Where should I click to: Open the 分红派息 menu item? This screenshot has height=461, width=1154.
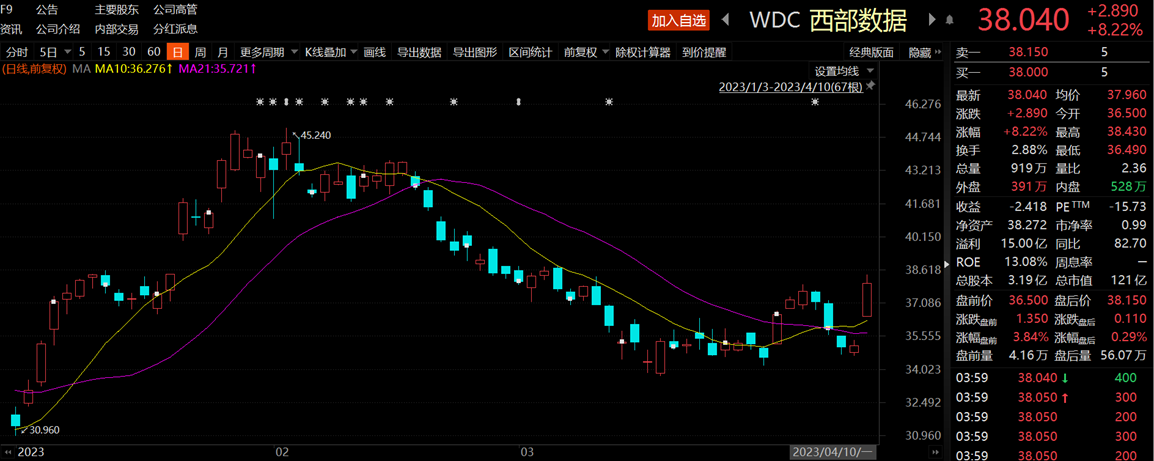(175, 29)
